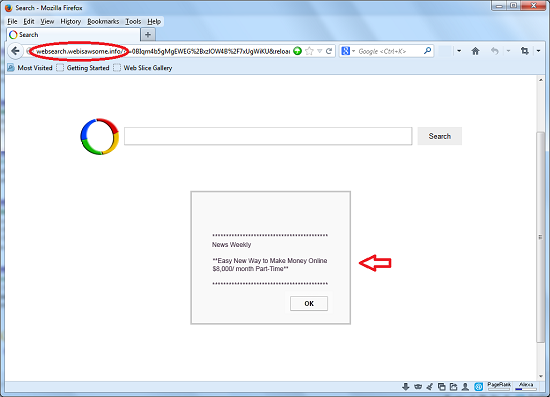Open the File menu

pyautogui.click(x=12, y=22)
